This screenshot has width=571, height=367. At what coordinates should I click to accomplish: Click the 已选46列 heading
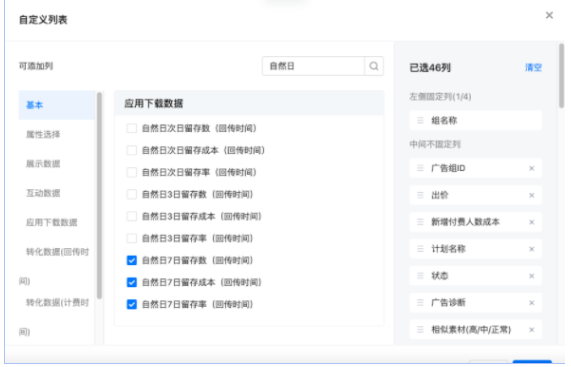tap(430, 68)
